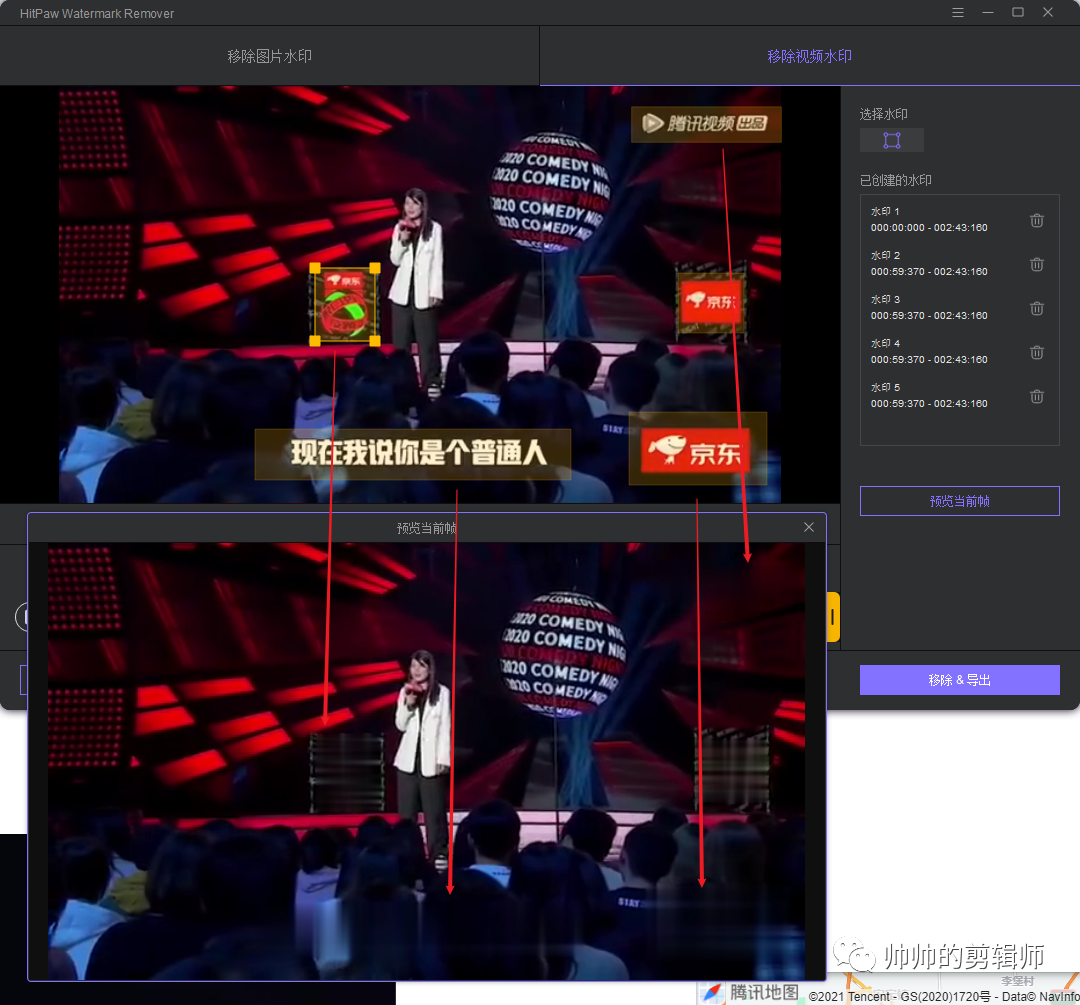The width and height of the screenshot is (1080, 1005).
Task: Open the HitPaw hamburger menu
Action: 957,13
